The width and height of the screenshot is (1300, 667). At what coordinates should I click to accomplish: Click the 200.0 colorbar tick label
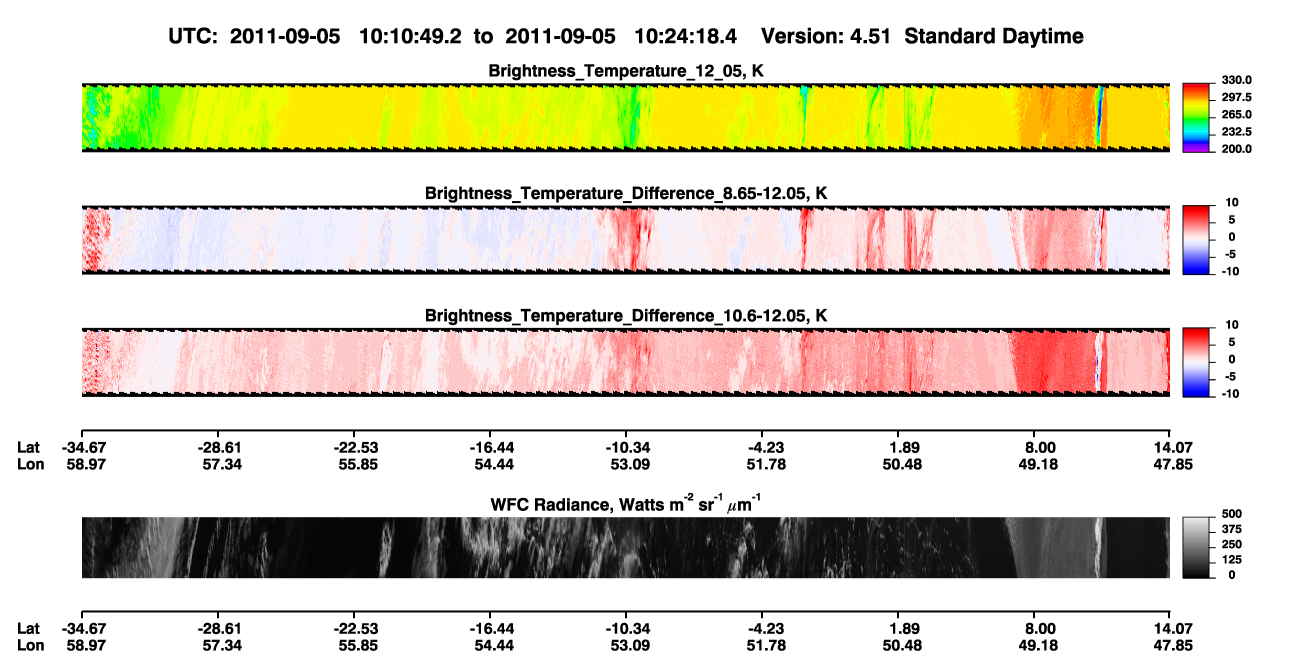1236,148
